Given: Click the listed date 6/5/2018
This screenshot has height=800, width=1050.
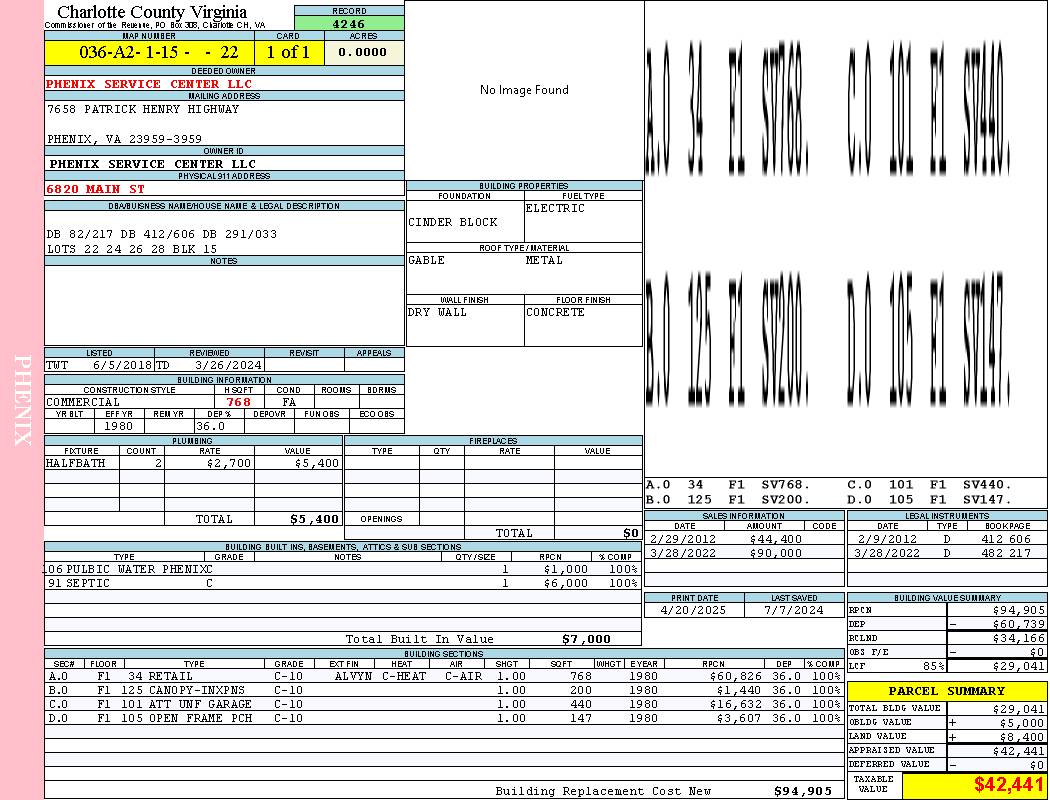Looking at the screenshot, I should coord(123,366).
